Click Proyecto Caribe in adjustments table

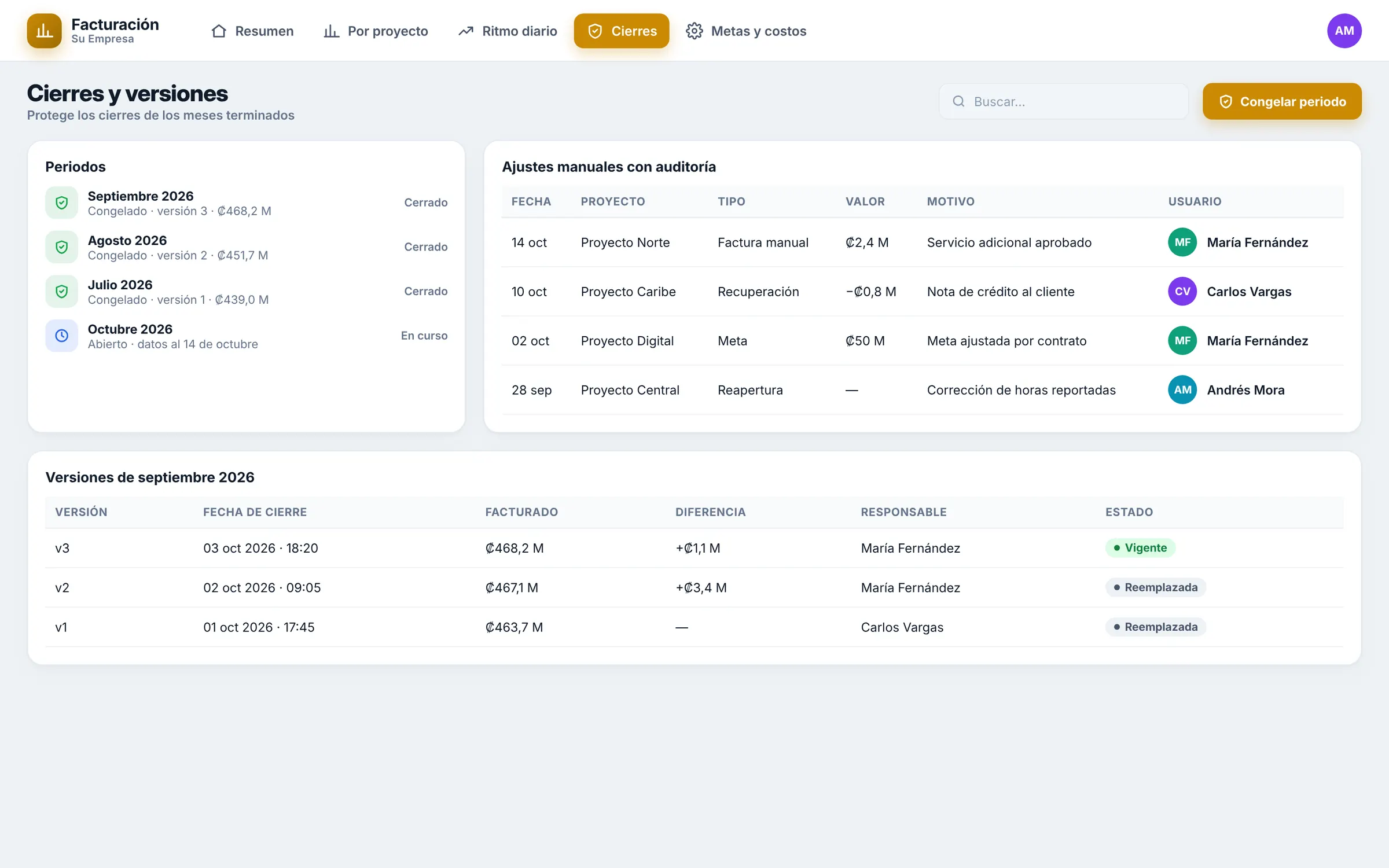628,292
